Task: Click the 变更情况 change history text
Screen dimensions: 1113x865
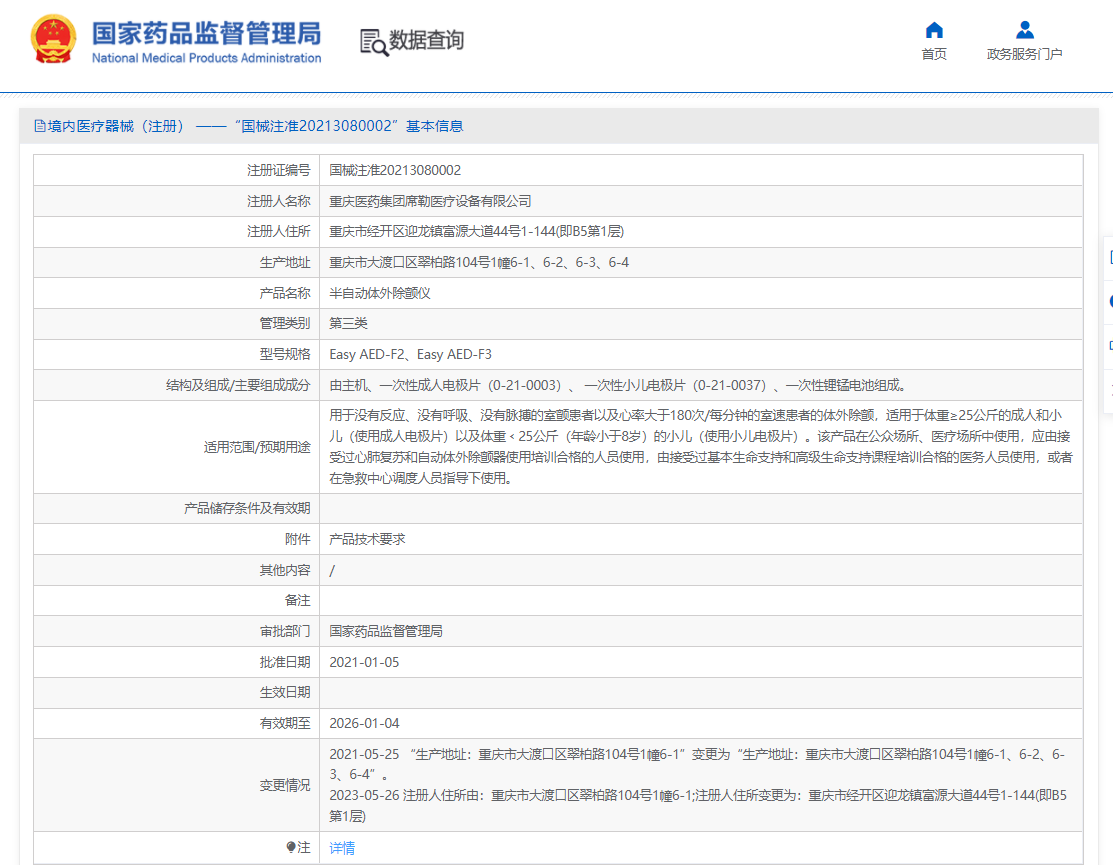Action: pyautogui.click(x=698, y=785)
